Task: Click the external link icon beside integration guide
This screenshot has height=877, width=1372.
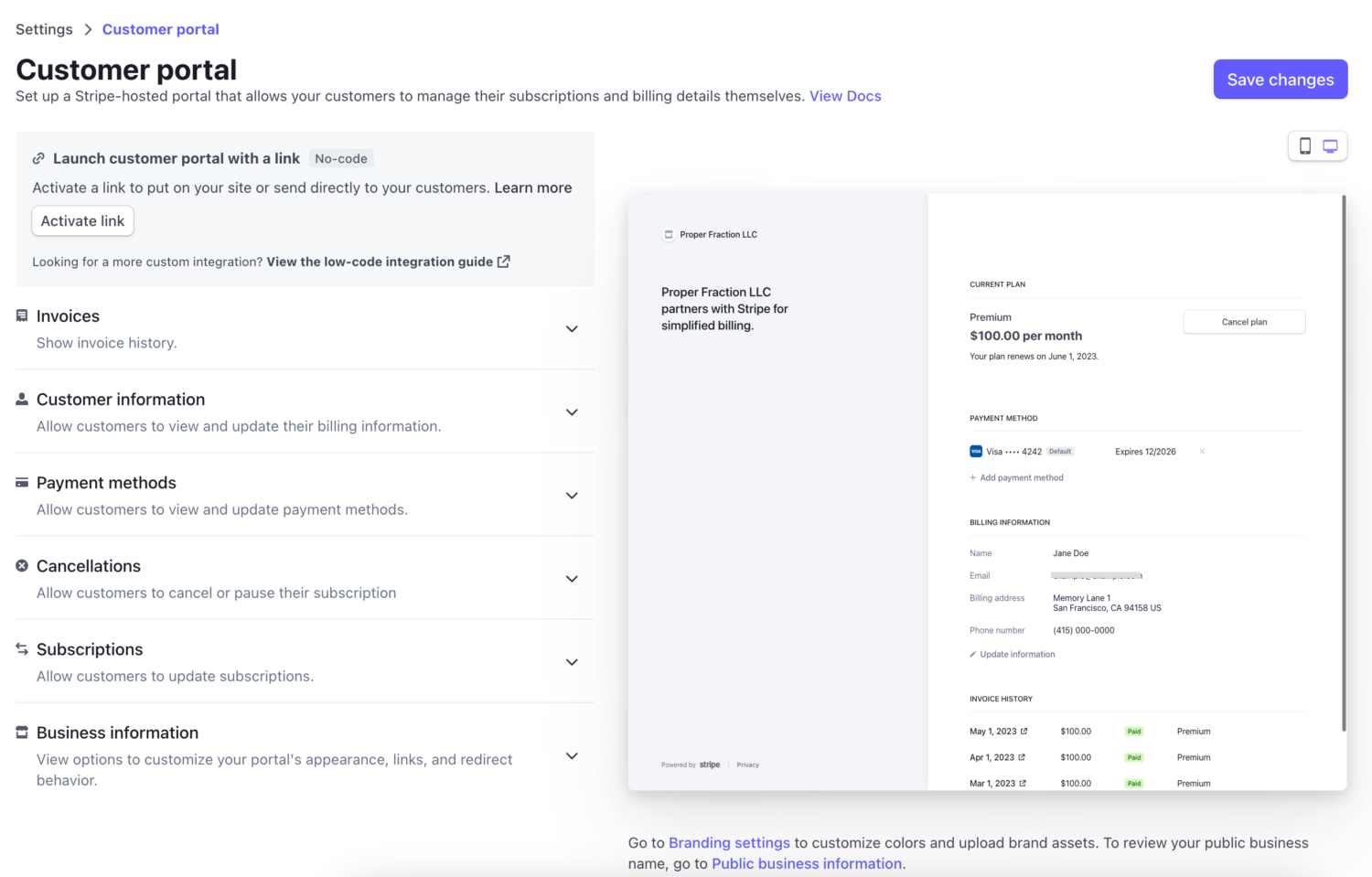Action: [503, 262]
